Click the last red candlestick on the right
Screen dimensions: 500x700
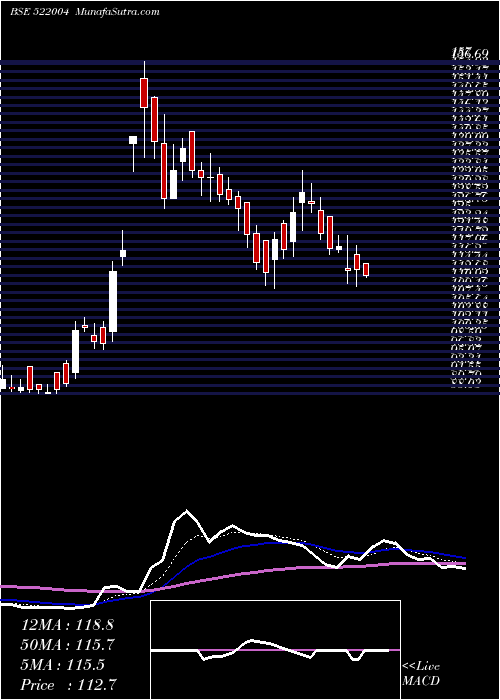[366, 270]
